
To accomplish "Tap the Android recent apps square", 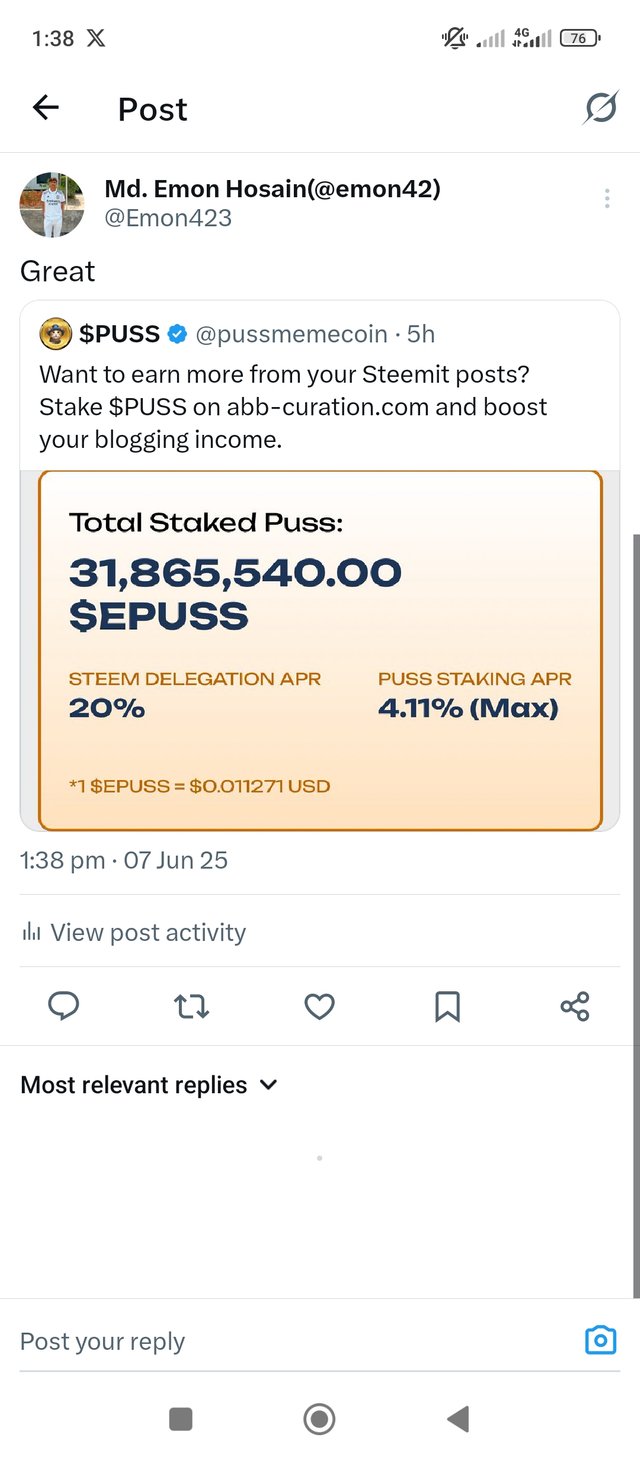I will click(181, 1418).
